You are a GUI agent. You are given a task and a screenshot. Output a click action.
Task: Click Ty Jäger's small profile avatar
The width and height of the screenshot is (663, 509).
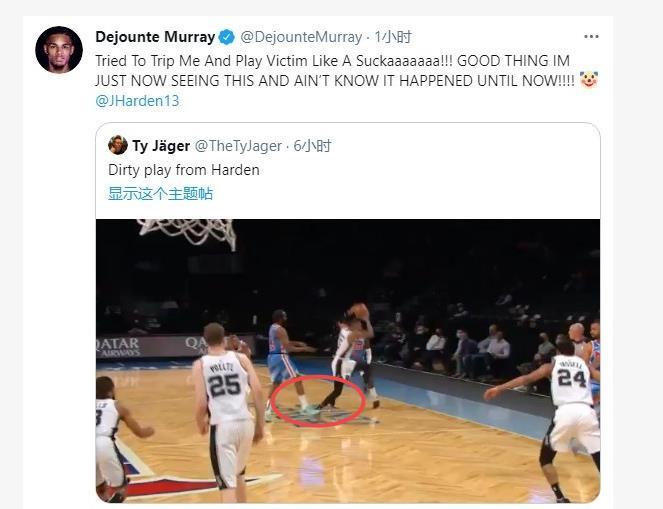point(118,145)
